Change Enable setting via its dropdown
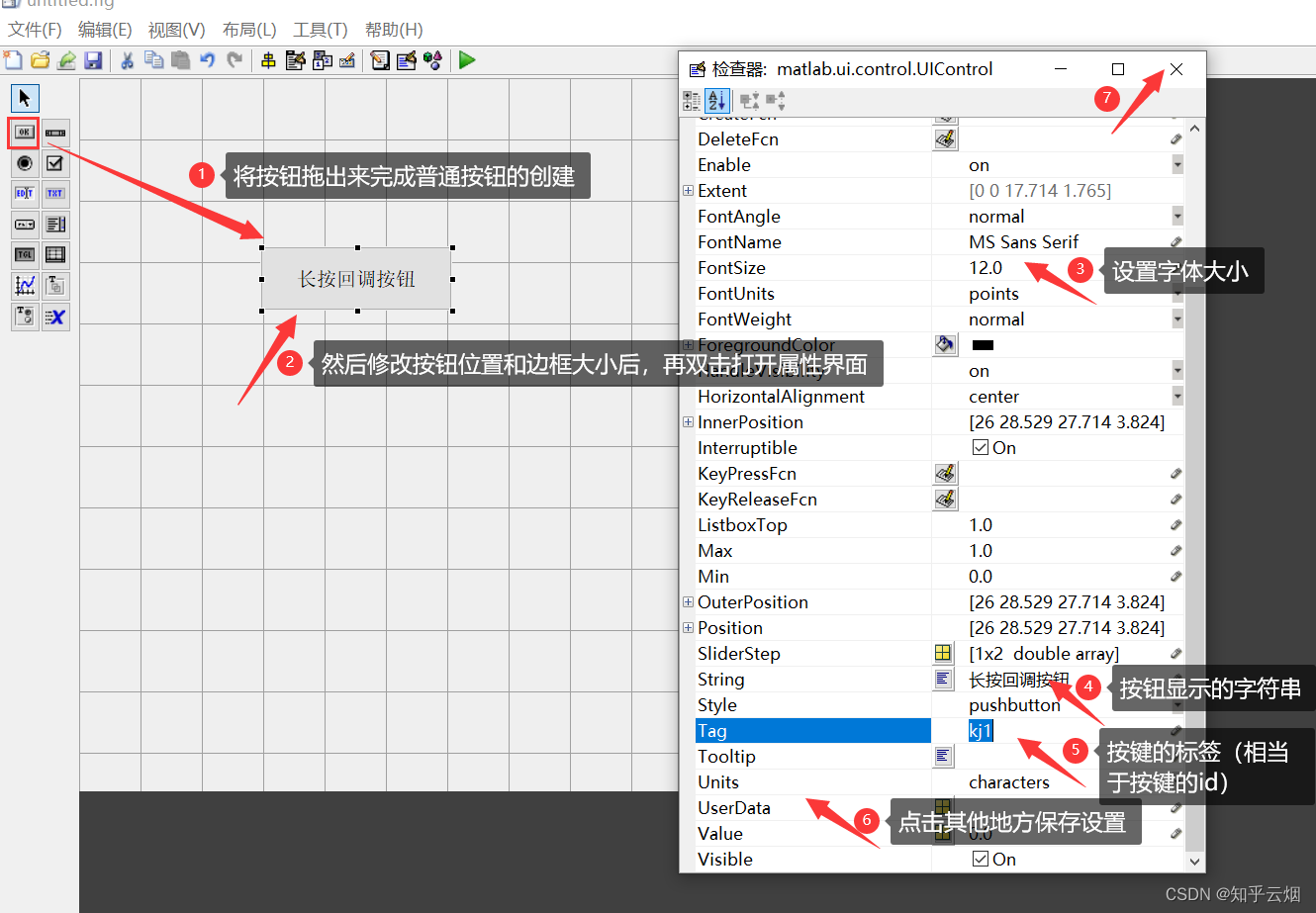 click(1177, 164)
